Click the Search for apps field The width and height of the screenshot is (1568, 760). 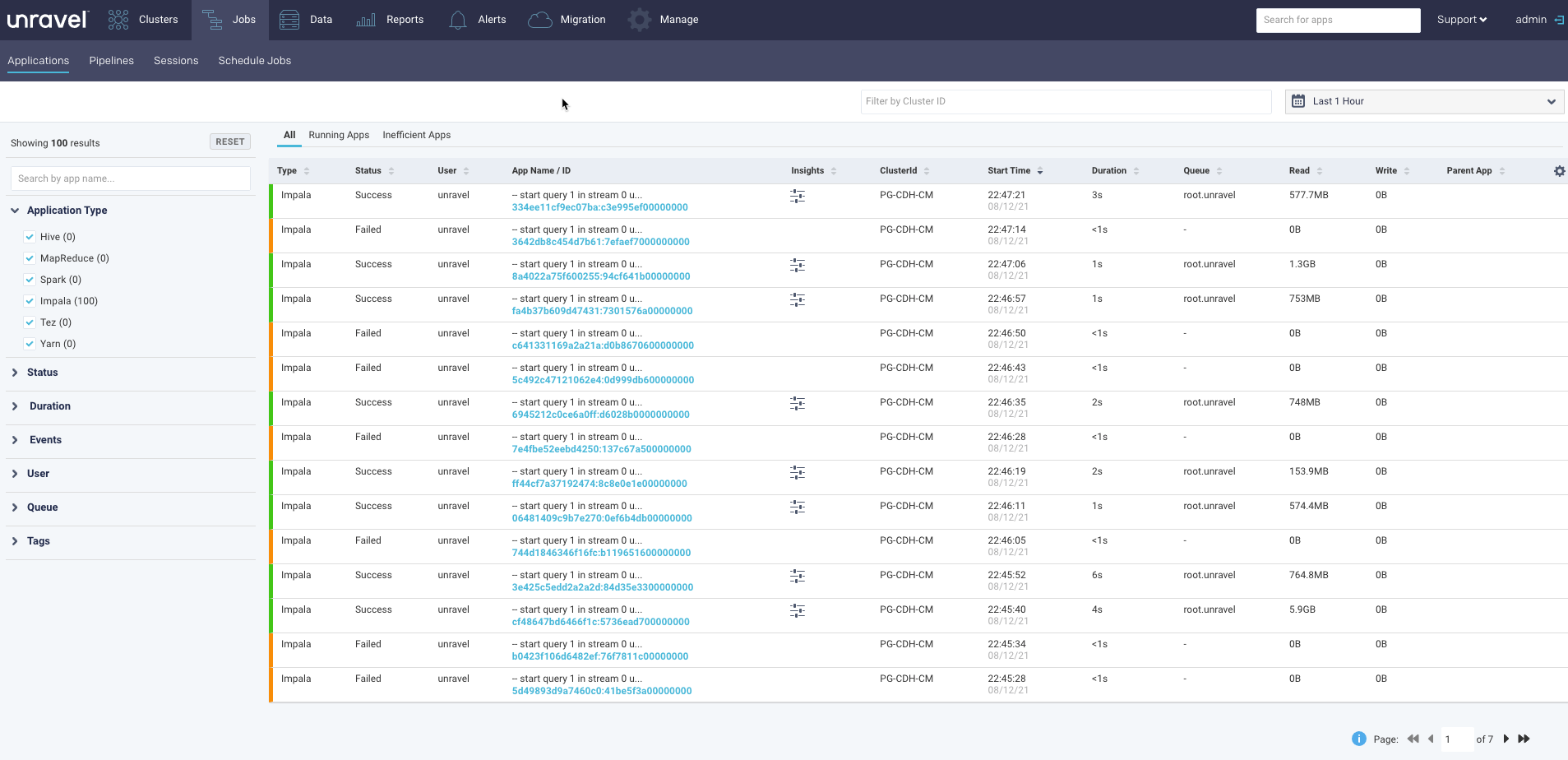[1338, 20]
